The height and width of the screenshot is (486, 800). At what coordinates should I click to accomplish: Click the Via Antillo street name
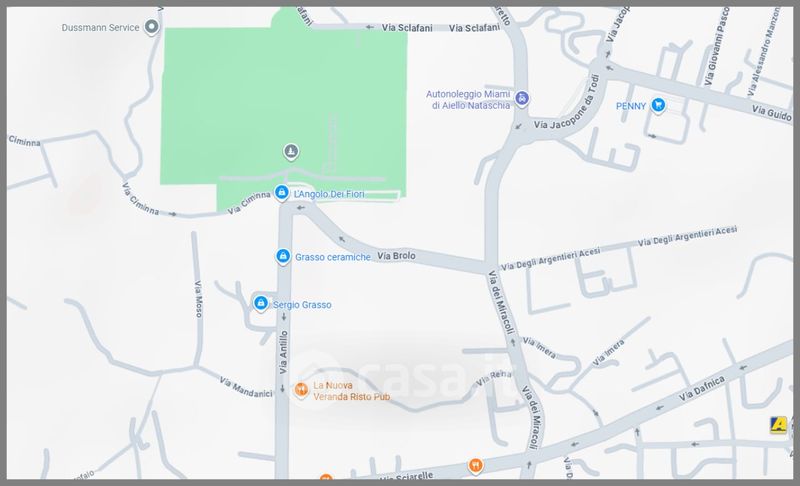[284, 352]
